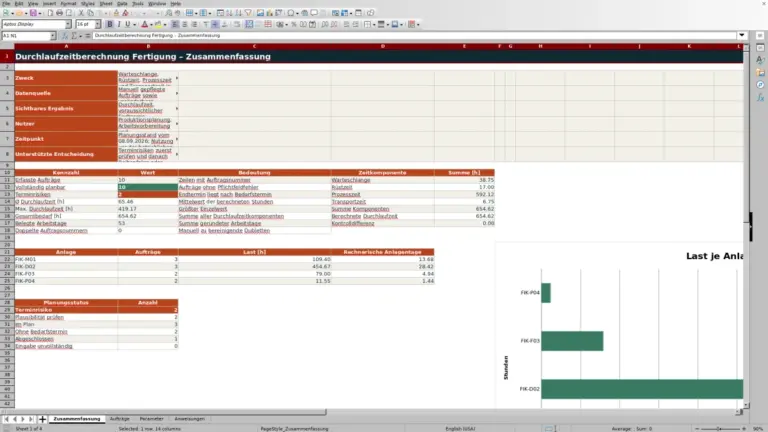Image resolution: width=768 pixels, height=432 pixels.
Task: Open the Borders dropdown arrow
Action: click(x=374, y=24)
